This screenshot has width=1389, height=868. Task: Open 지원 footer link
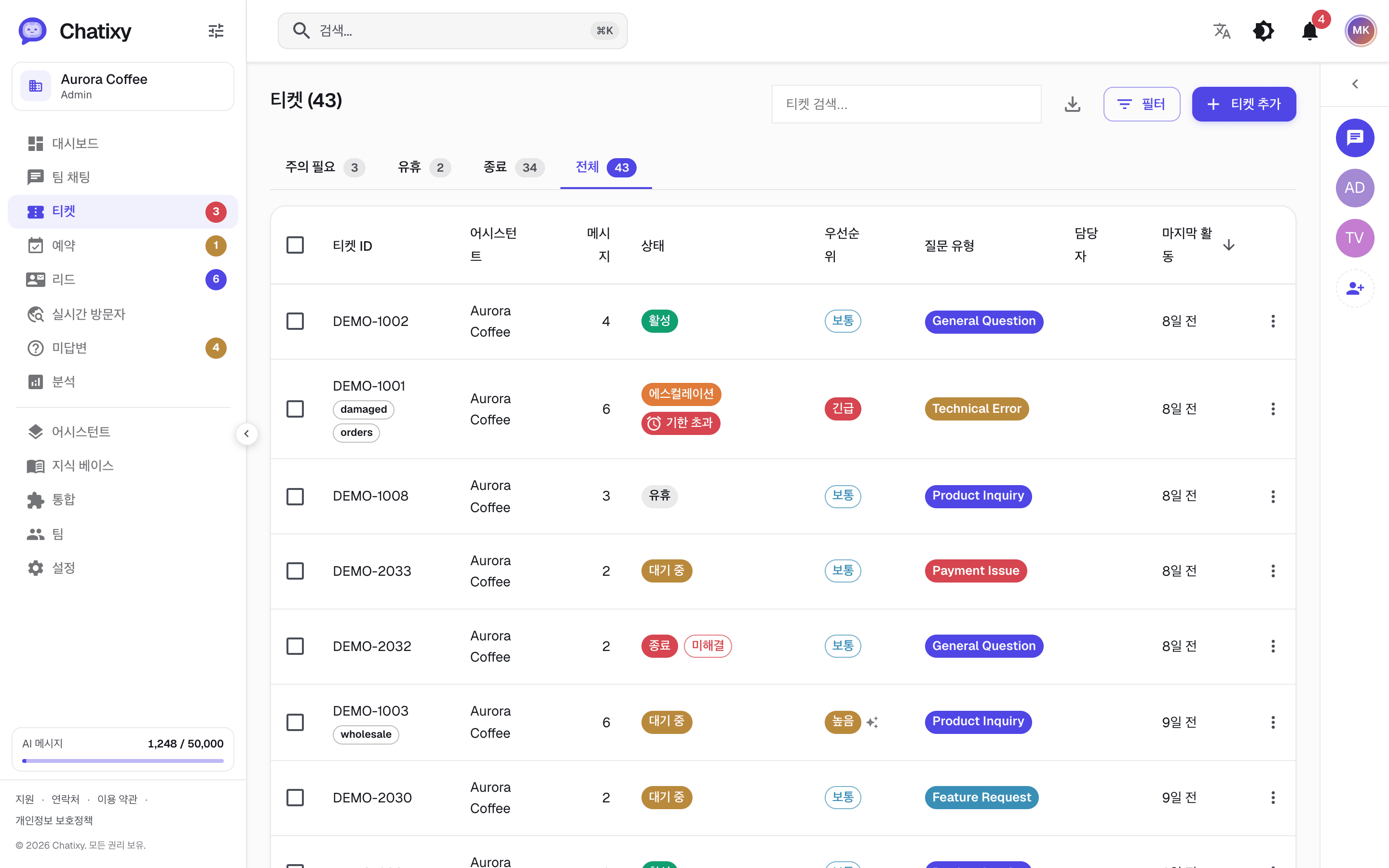(x=25, y=799)
